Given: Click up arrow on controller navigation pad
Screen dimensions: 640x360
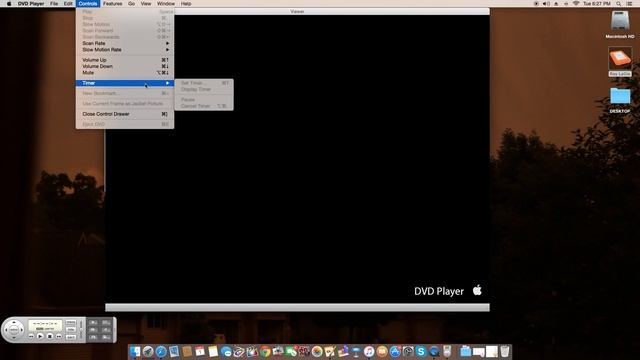Looking at the screenshot, I should click(14, 322).
